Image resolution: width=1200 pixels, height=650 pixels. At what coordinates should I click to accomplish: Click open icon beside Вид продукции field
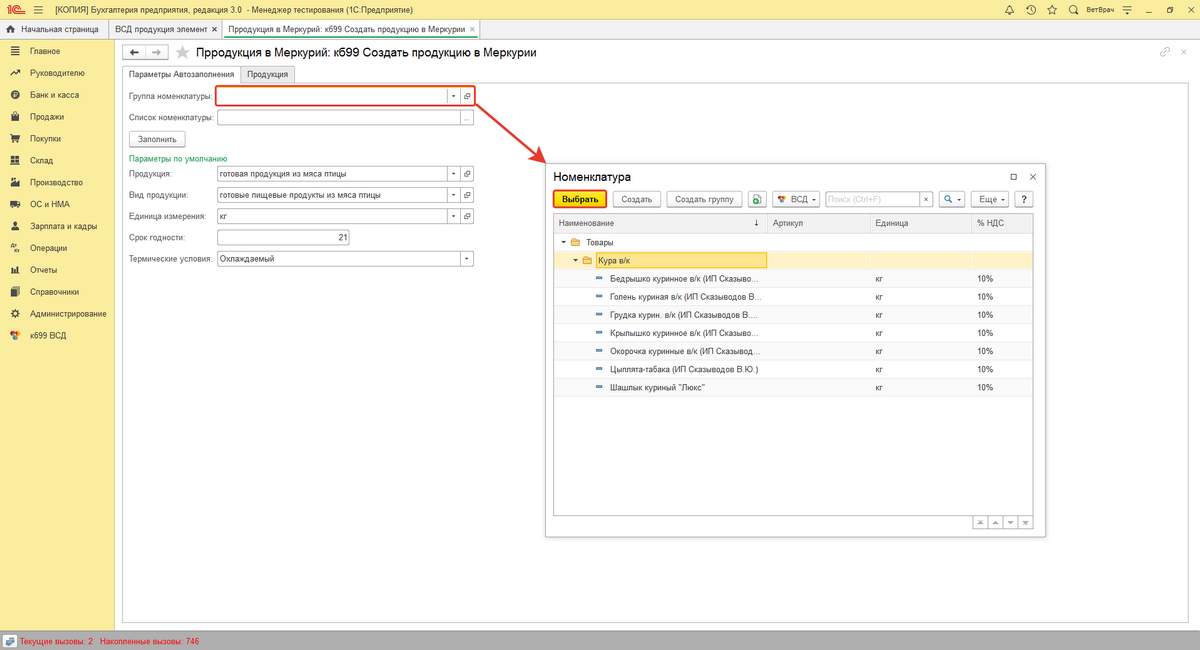tap(467, 194)
